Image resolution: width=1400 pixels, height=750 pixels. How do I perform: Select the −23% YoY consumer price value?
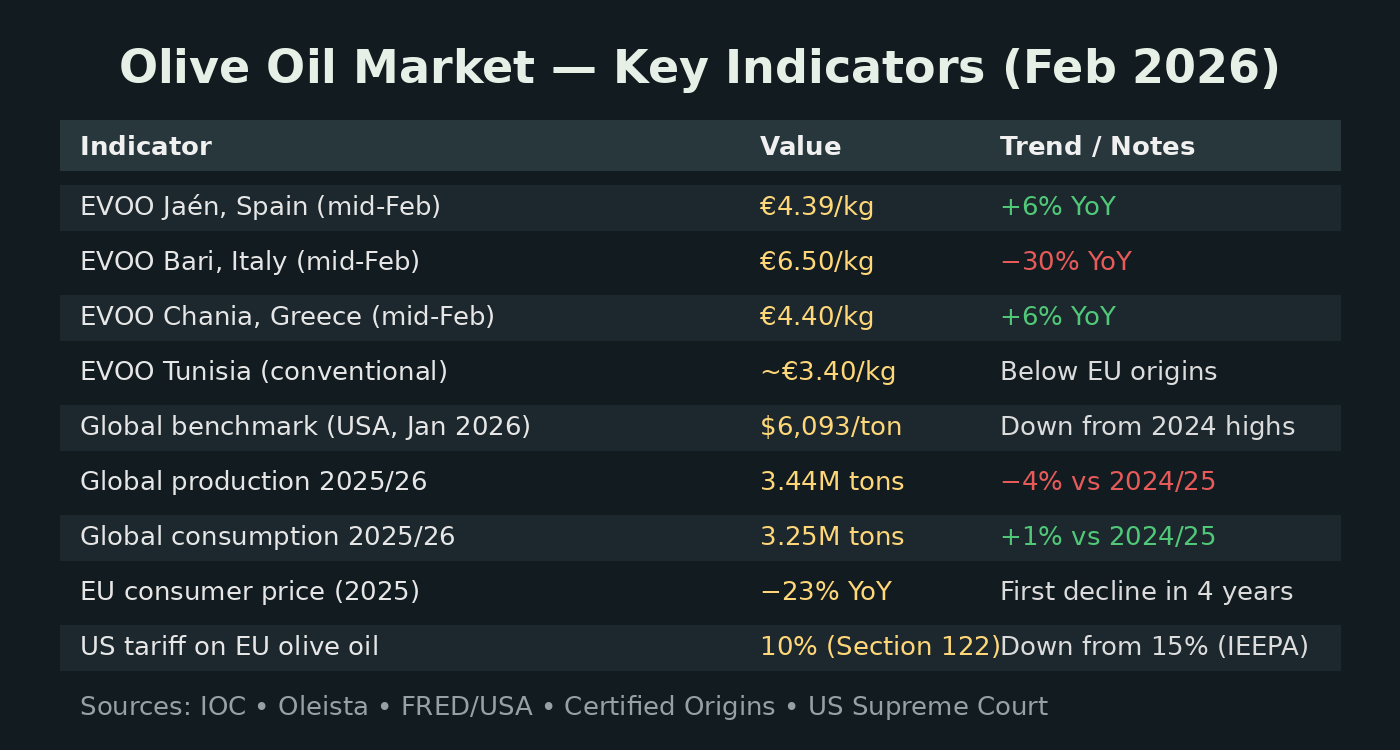825,592
